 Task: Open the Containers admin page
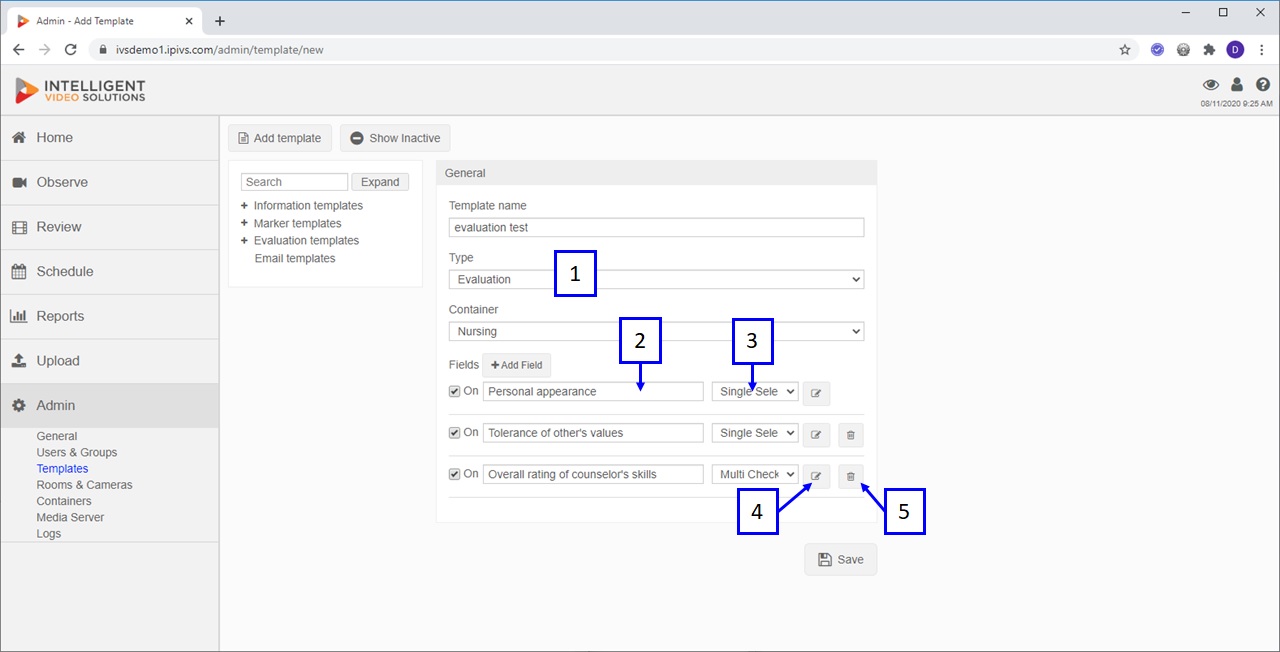[x=64, y=501]
